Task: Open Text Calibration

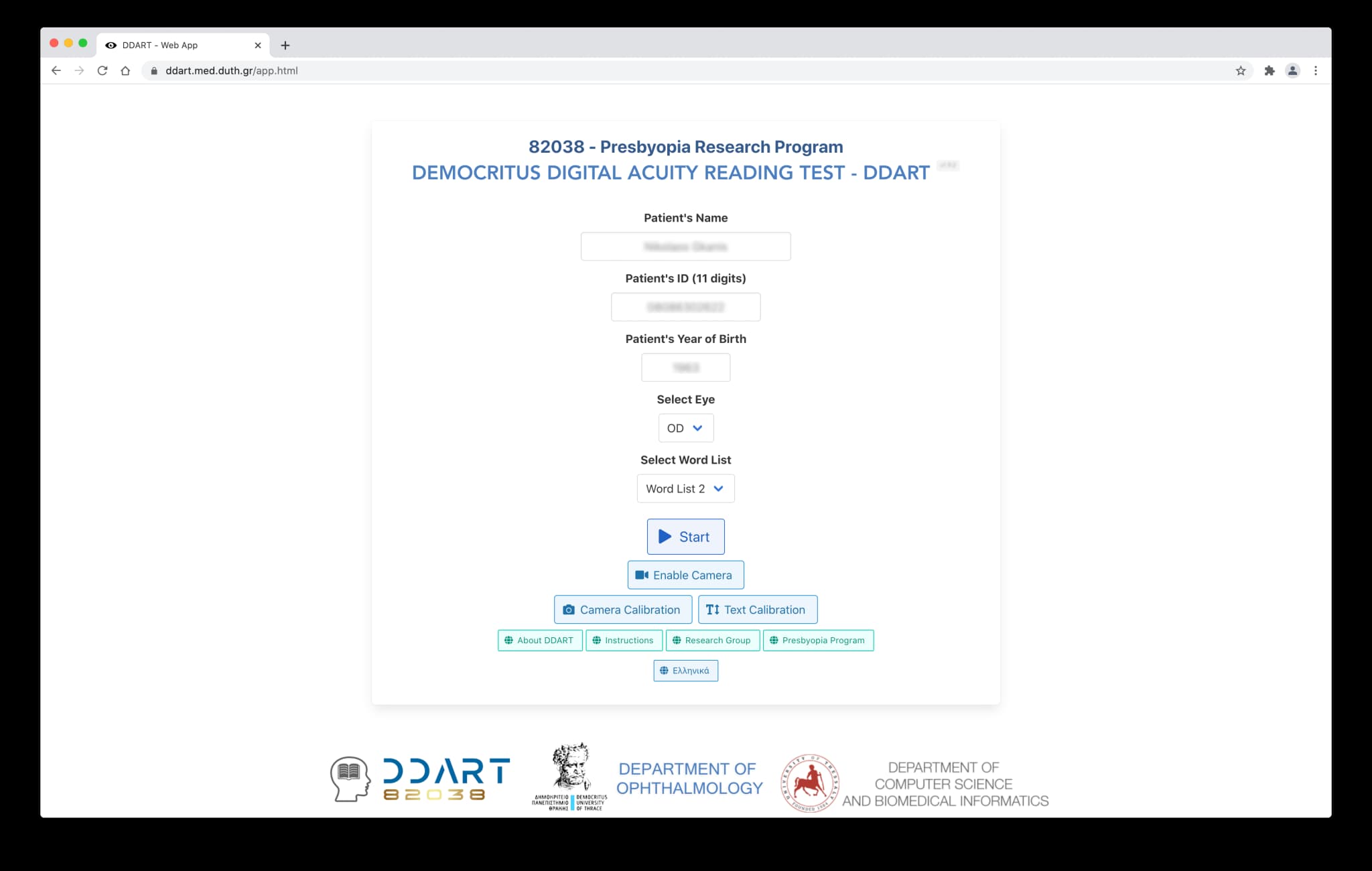Action: 757,610
